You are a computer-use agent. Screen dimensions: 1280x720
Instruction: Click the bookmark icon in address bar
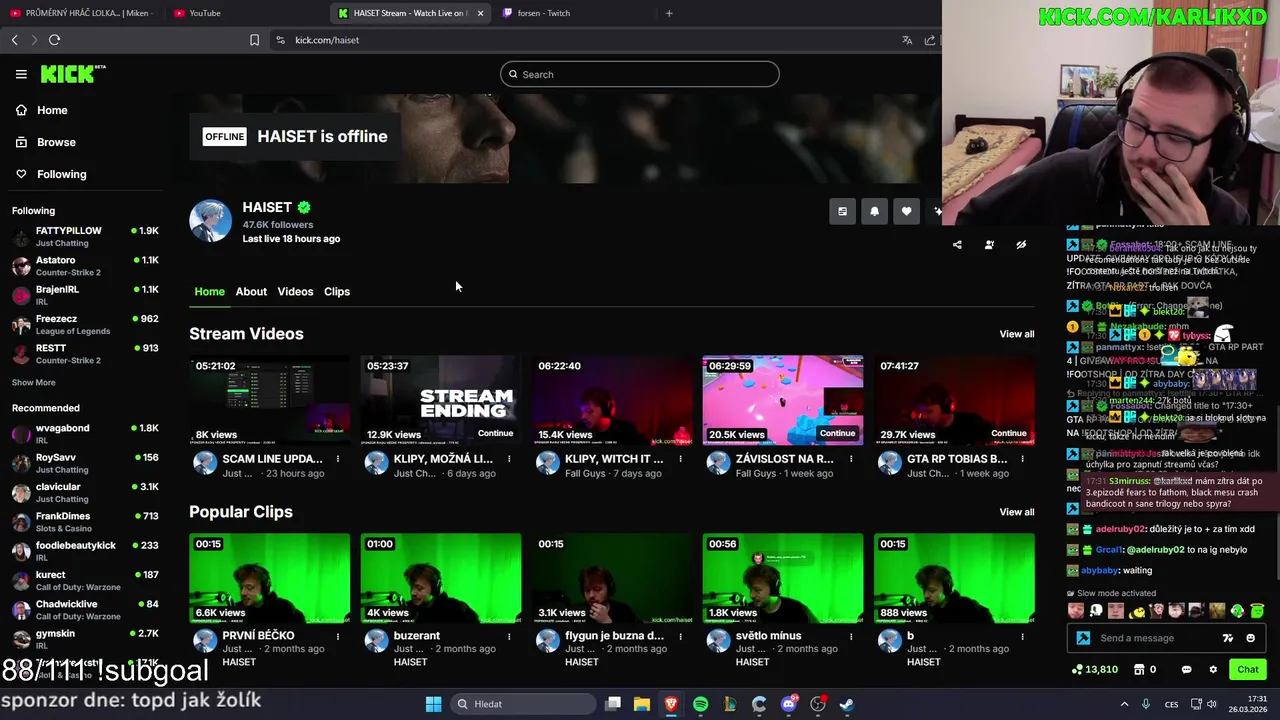coord(254,40)
